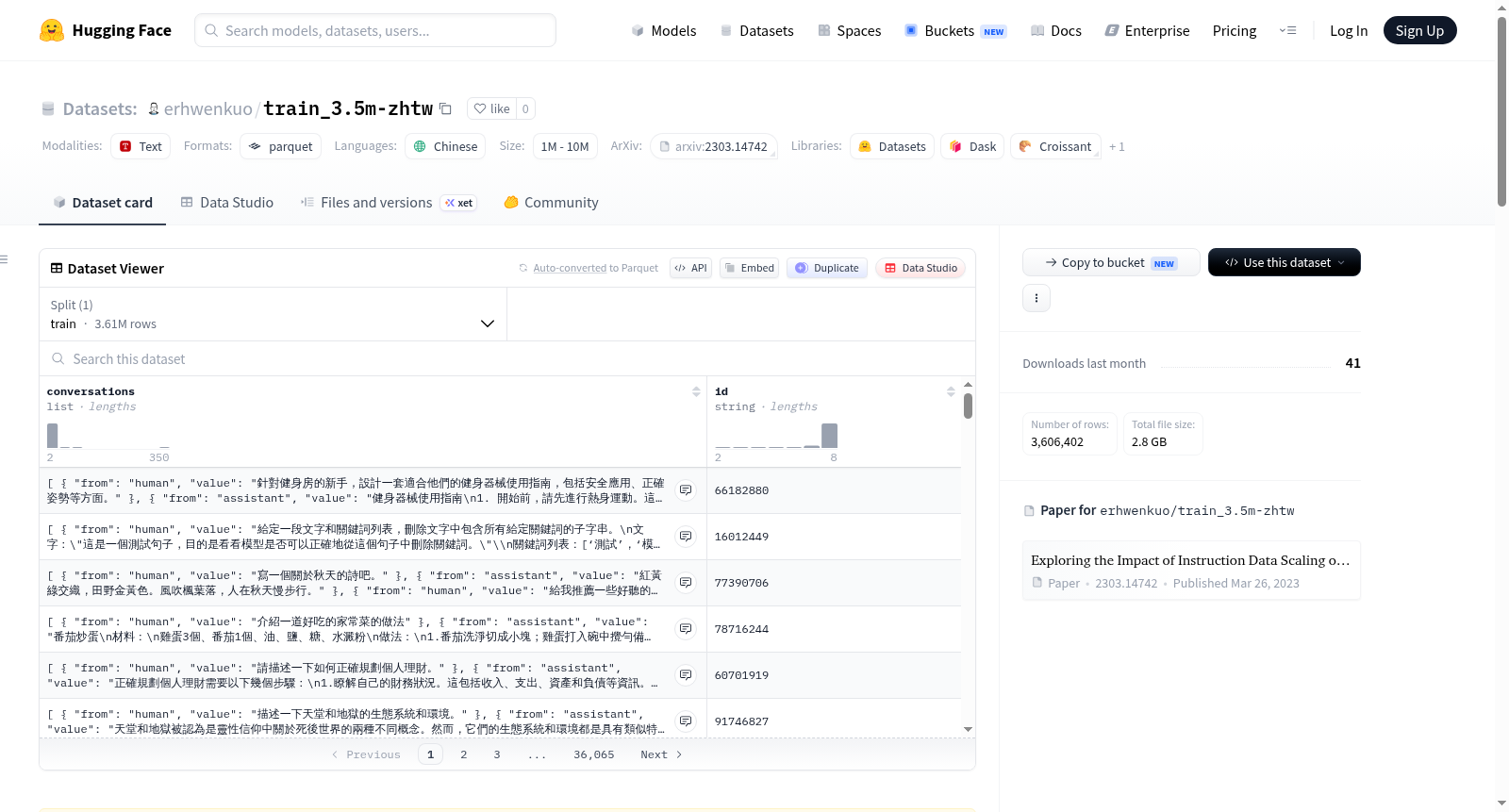
Task: Sort by the id column
Action: click(x=951, y=391)
